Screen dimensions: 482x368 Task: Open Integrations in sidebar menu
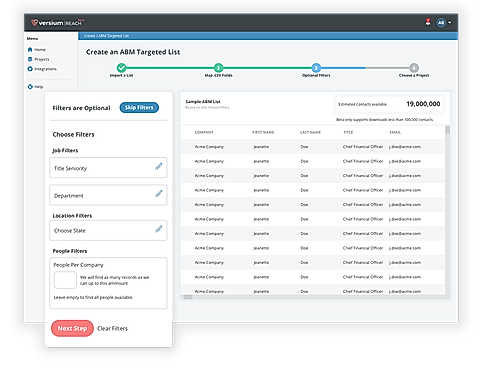[x=45, y=69]
